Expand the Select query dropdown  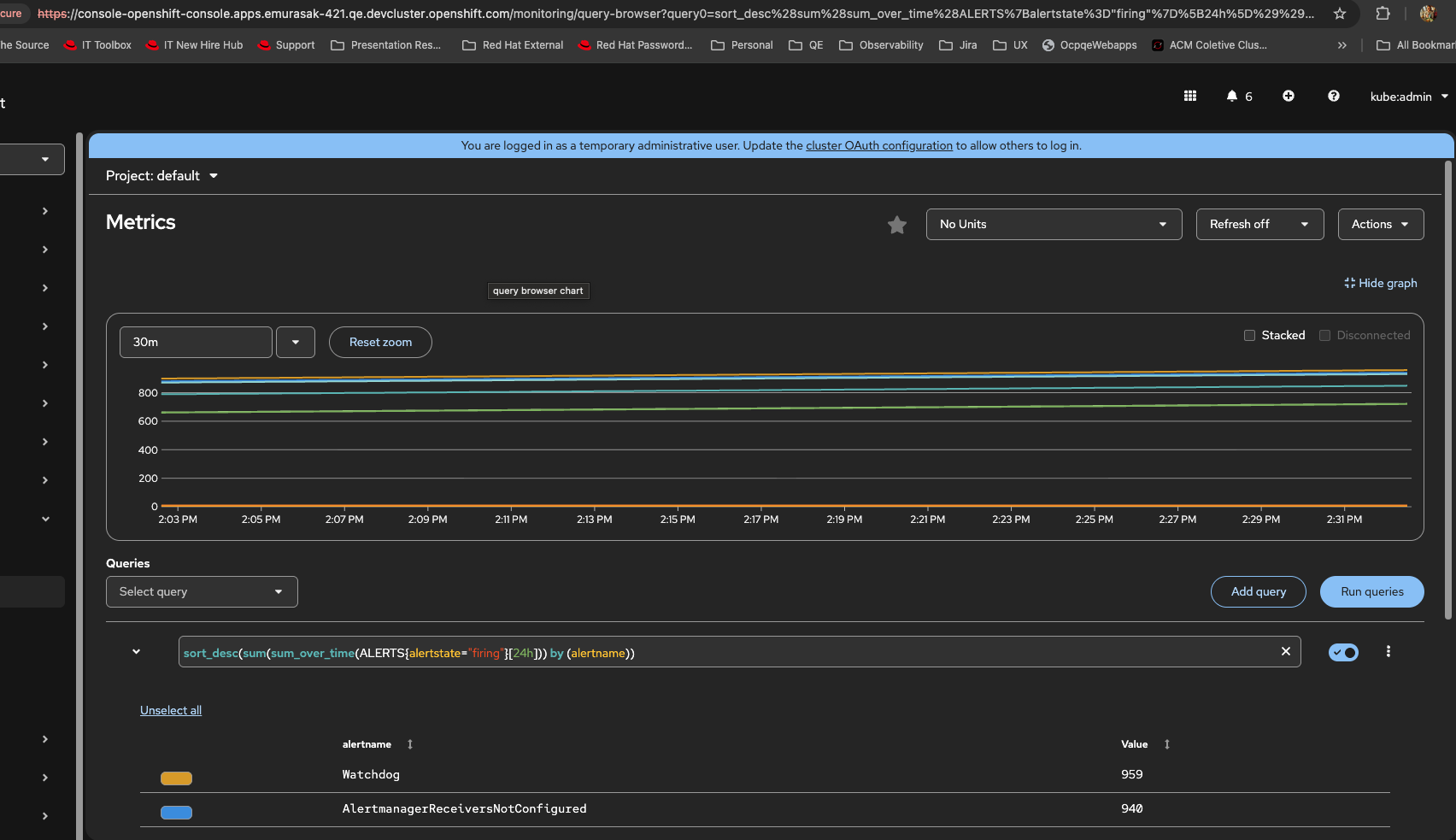(201, 591)
